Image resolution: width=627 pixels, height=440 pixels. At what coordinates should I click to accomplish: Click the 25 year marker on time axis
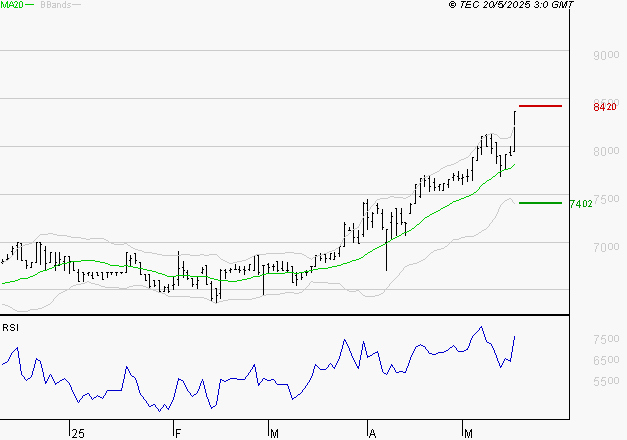(x=78, y=434)
